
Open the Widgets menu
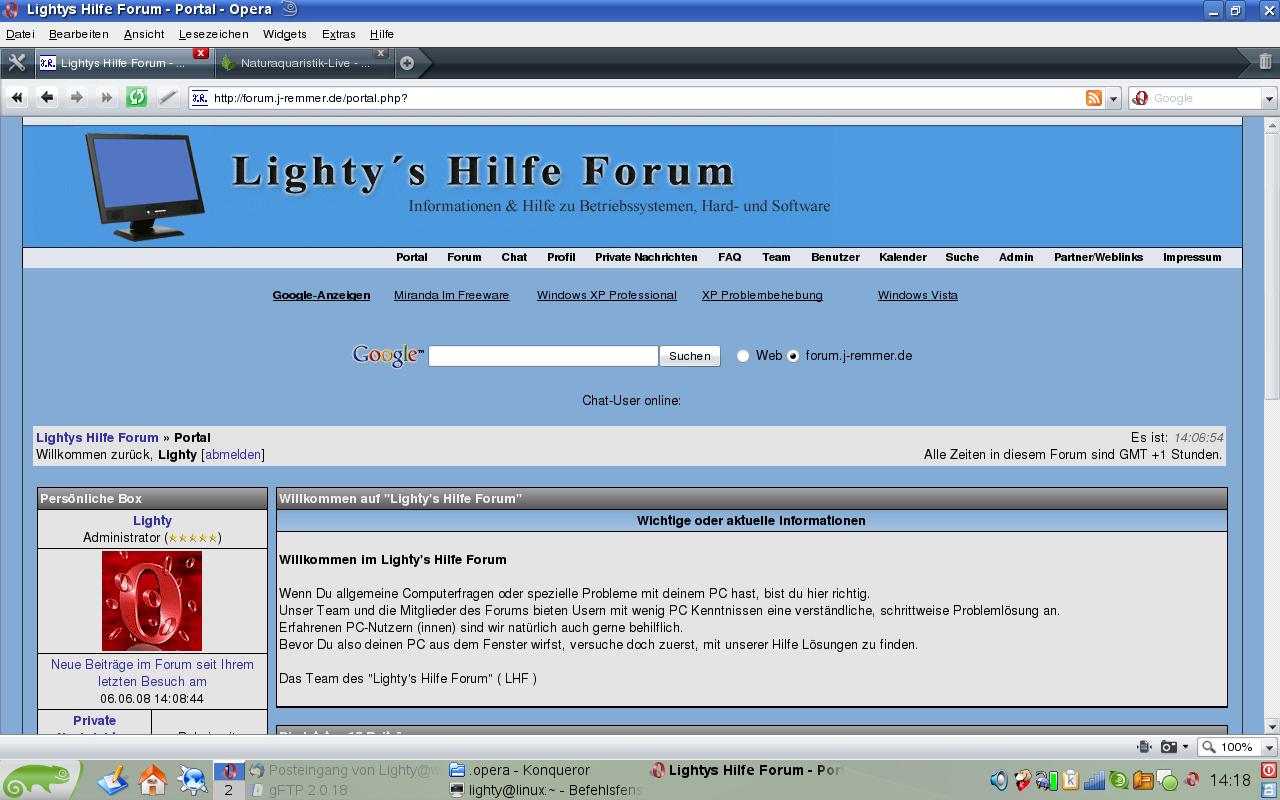285,34
